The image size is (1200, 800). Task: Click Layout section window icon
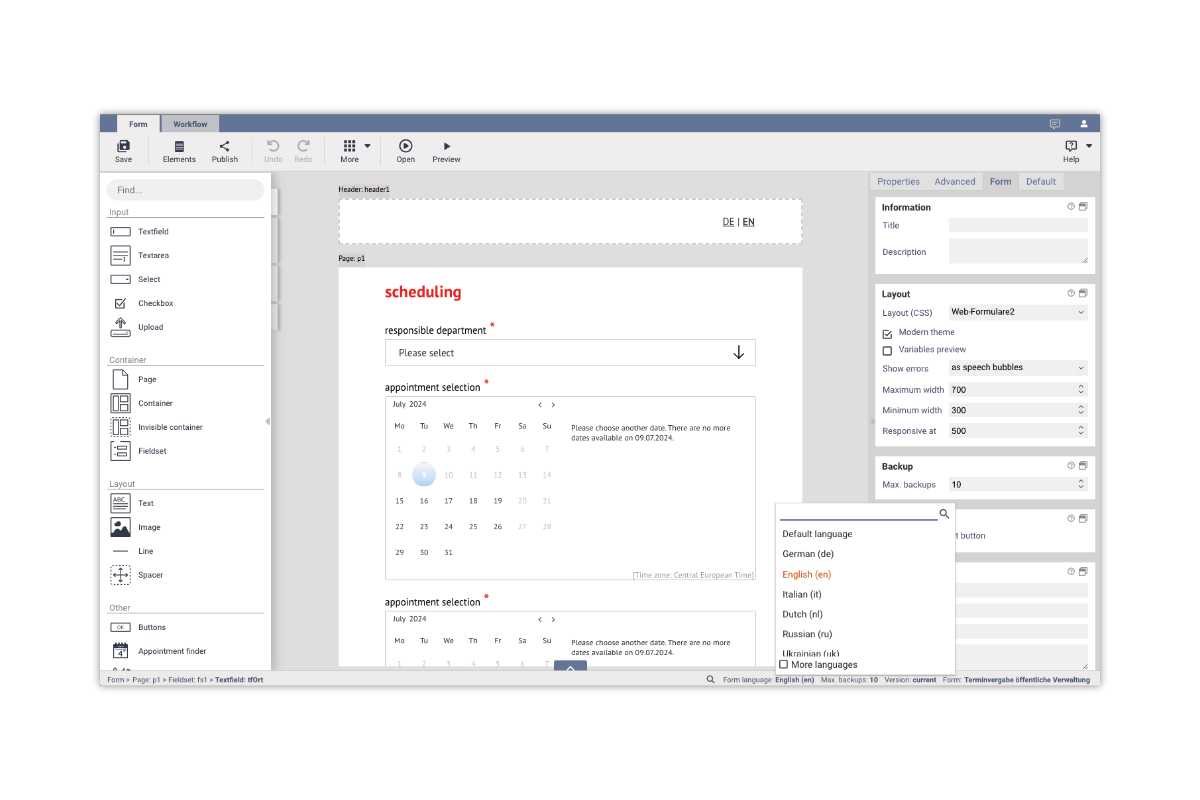click(1083, 294)
